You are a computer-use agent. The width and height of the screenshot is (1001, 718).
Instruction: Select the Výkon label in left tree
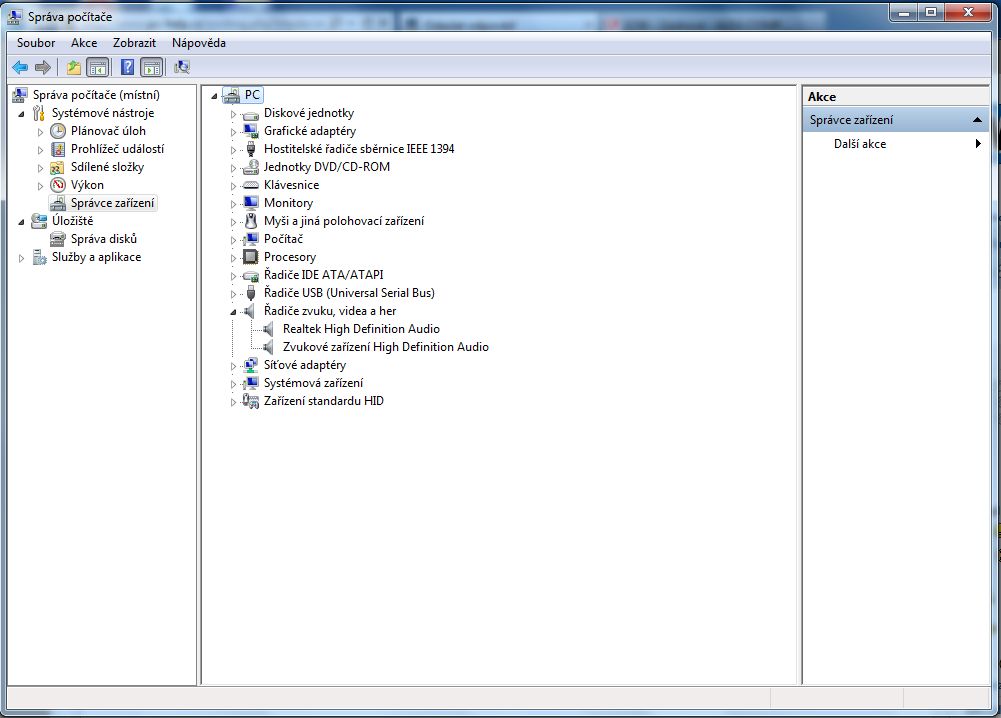[x=87, y=185]
